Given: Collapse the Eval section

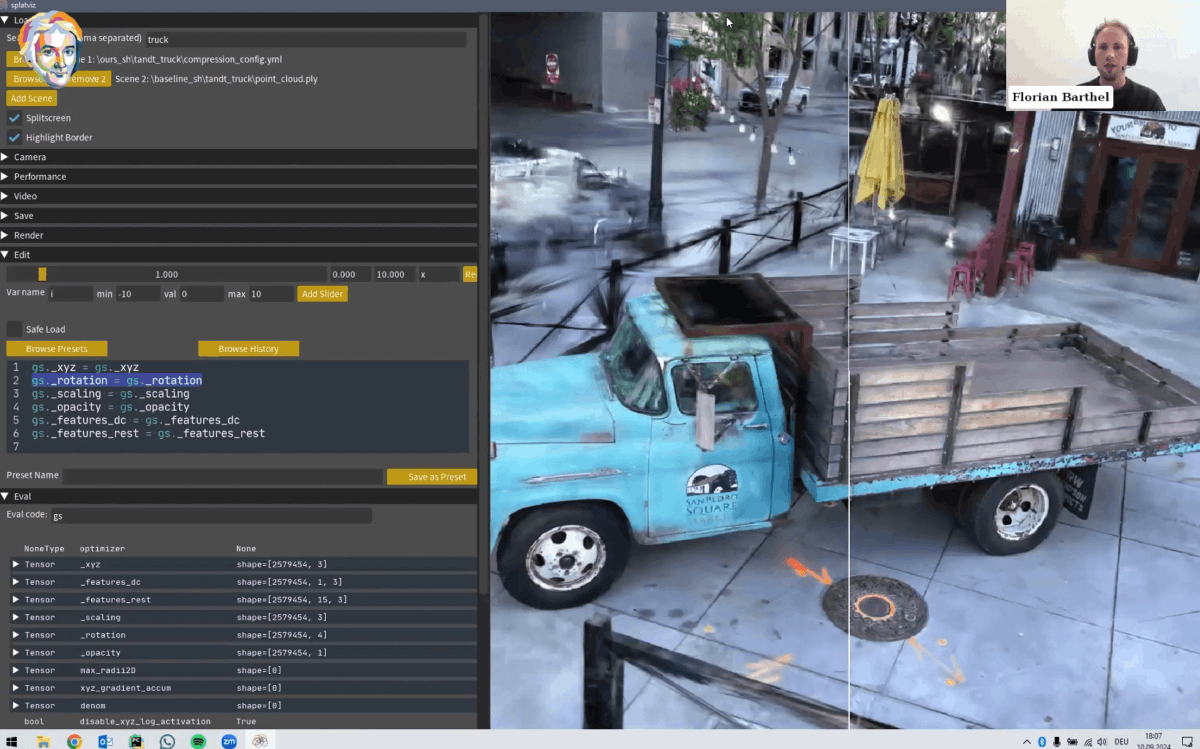Looking at the screenshot, I should tap(238, 496).
